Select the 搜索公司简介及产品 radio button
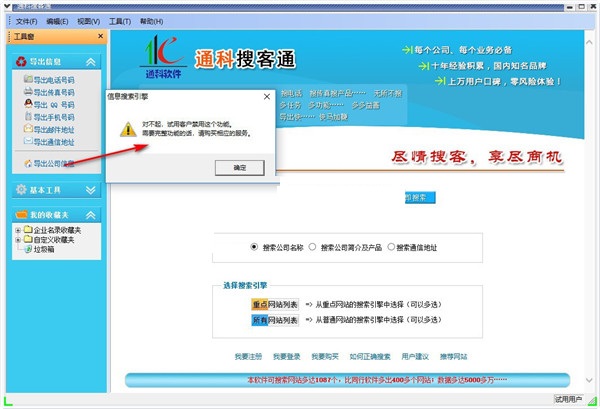 click(x=312, y=247)
